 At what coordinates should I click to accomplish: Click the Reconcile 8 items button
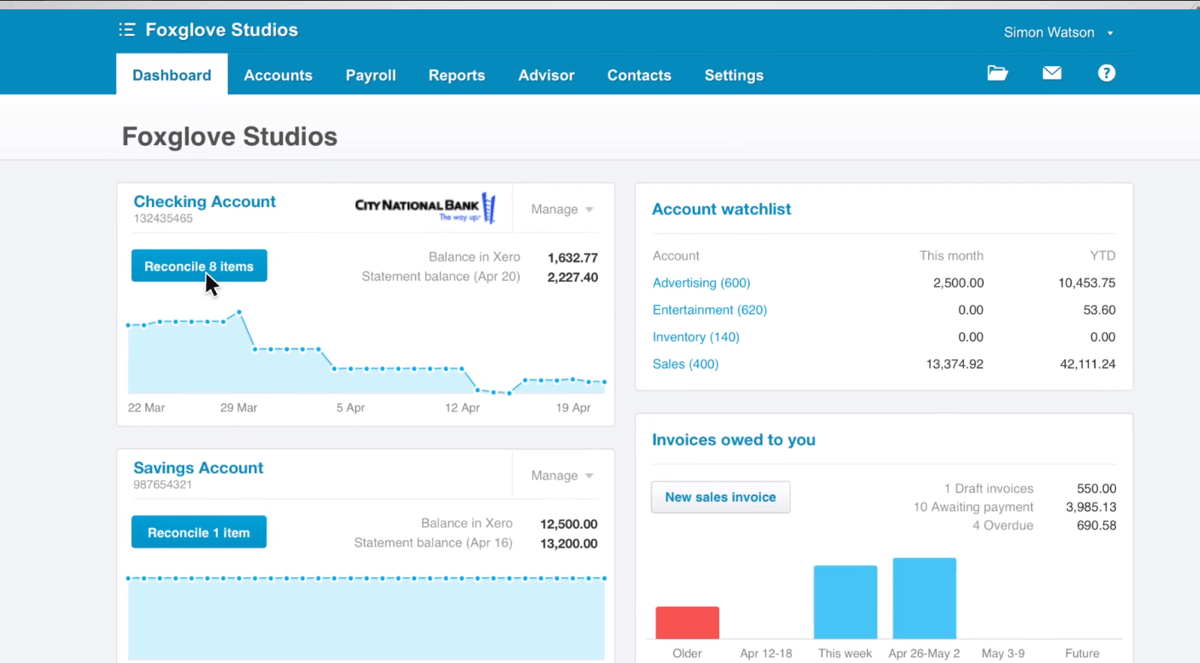(198, 265)
